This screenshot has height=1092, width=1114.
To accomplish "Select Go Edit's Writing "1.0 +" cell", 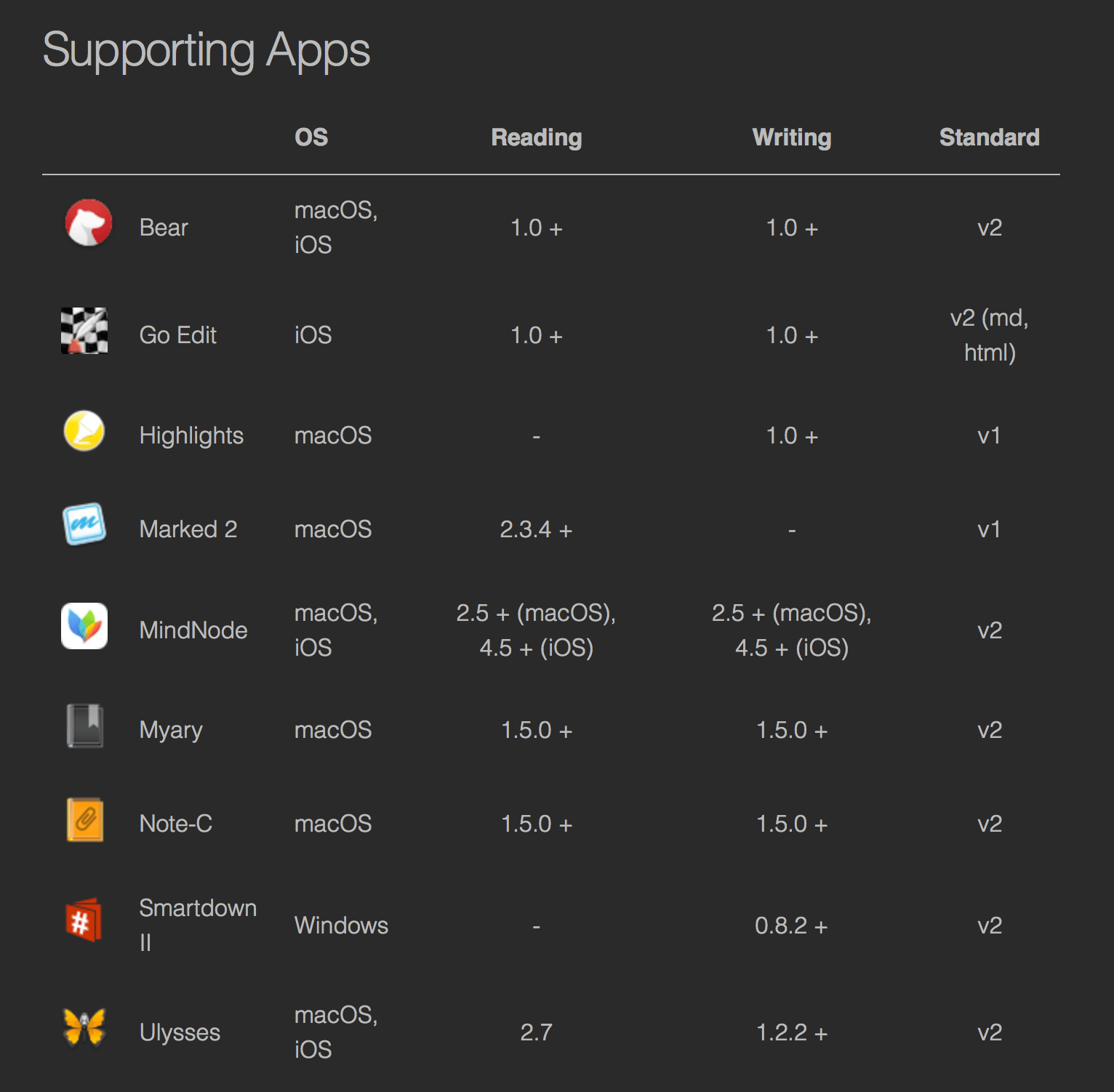I will tap(792, 336).
